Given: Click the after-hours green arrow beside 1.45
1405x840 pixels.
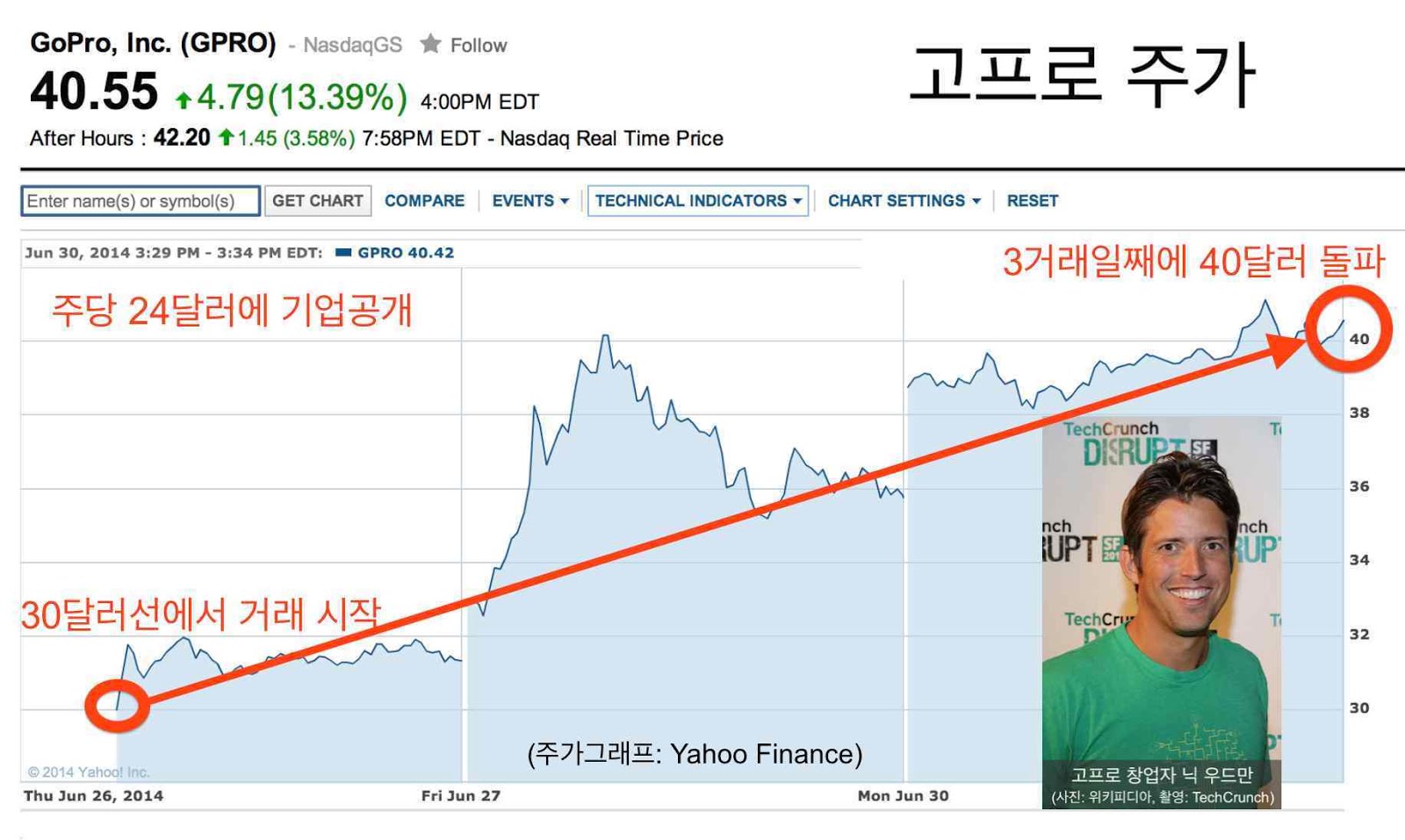Looking at the screenshot, I should pos(227,138).
